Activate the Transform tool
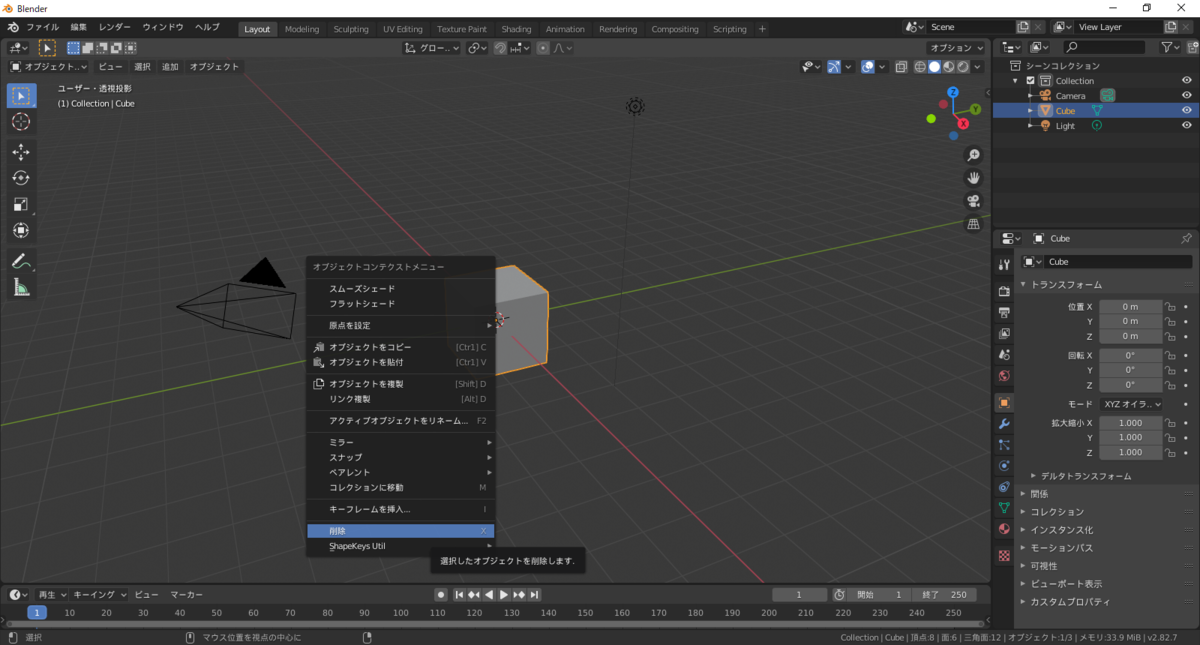1200x645 pixels. pos(21,230)
